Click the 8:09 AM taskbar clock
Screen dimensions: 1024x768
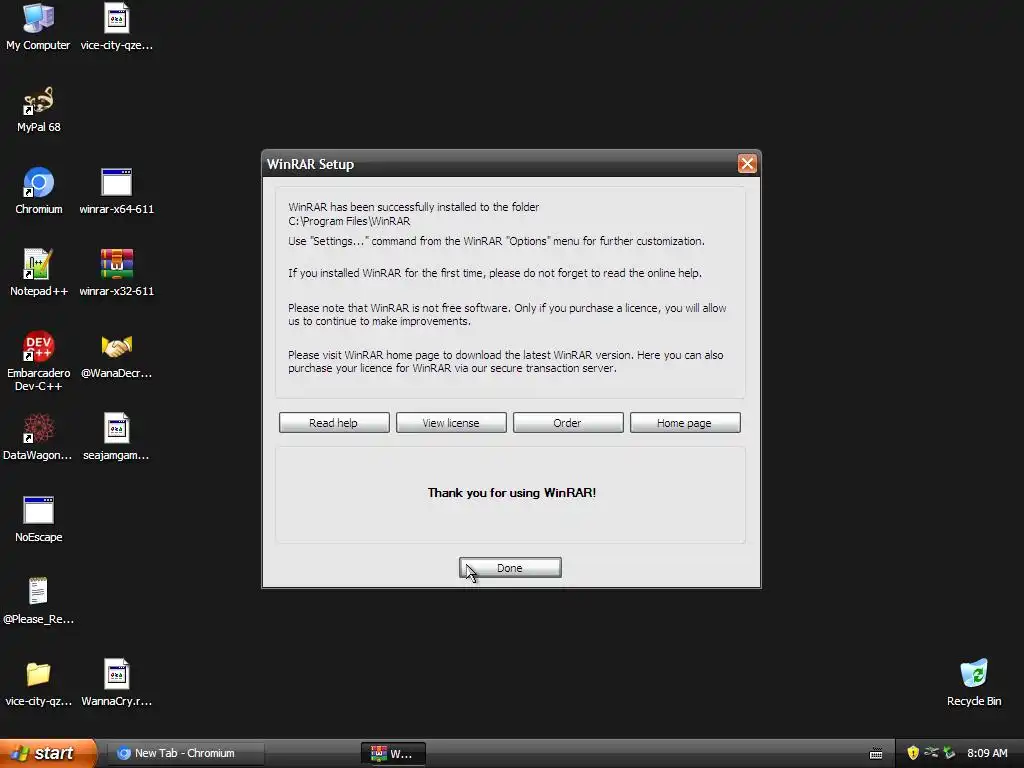987,753
